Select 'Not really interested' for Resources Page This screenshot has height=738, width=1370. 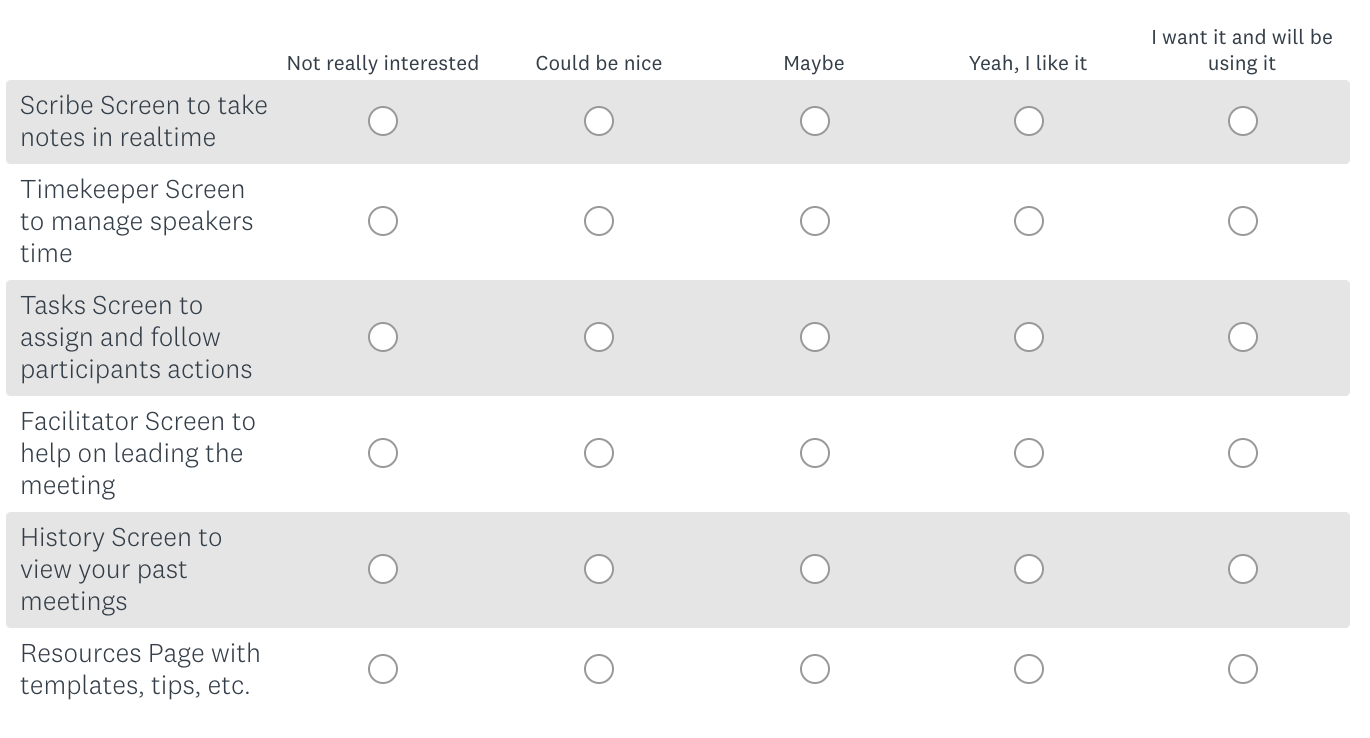click(x=383, y=669)
